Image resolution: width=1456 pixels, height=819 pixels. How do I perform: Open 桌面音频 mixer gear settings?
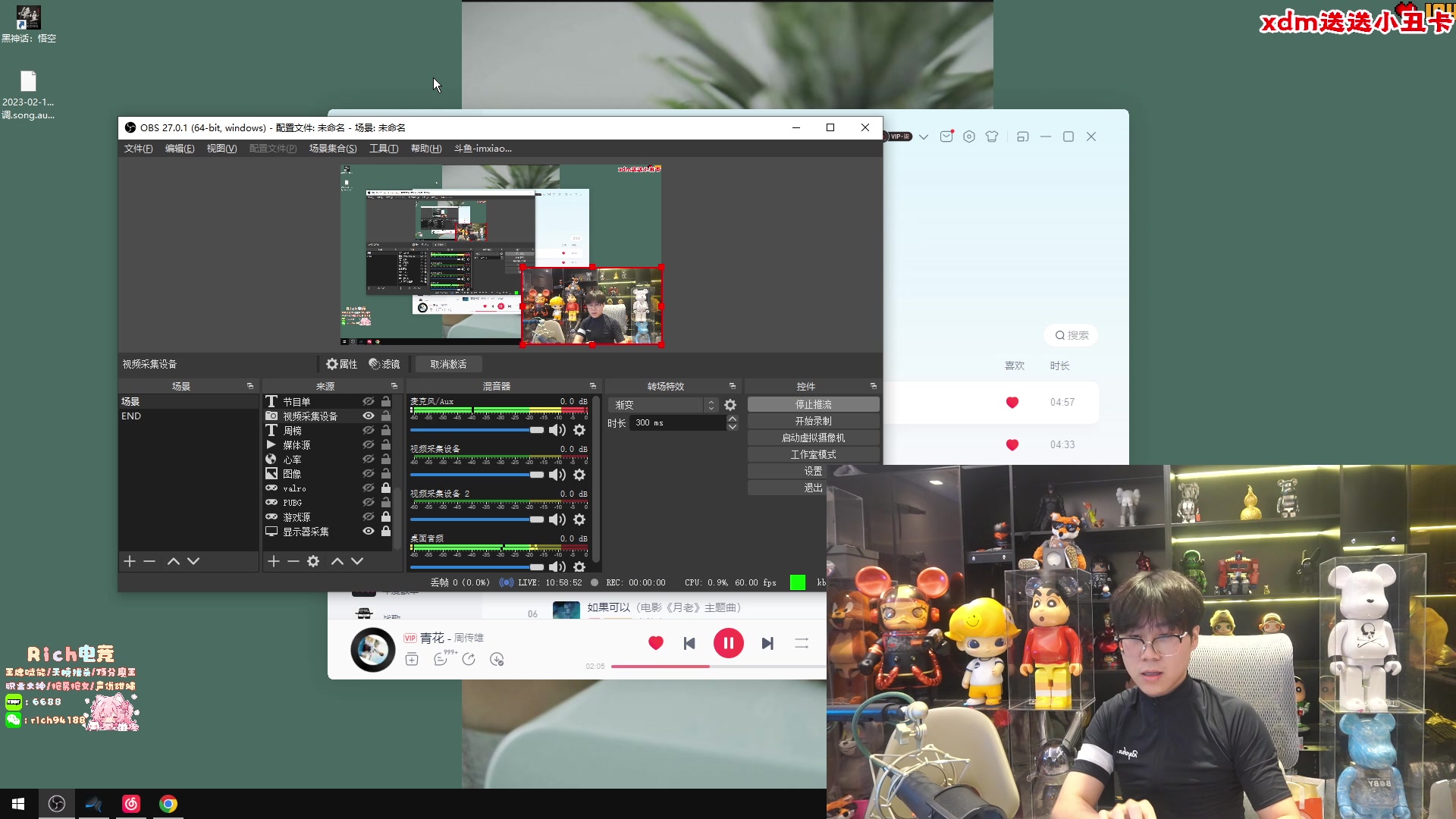579,566
